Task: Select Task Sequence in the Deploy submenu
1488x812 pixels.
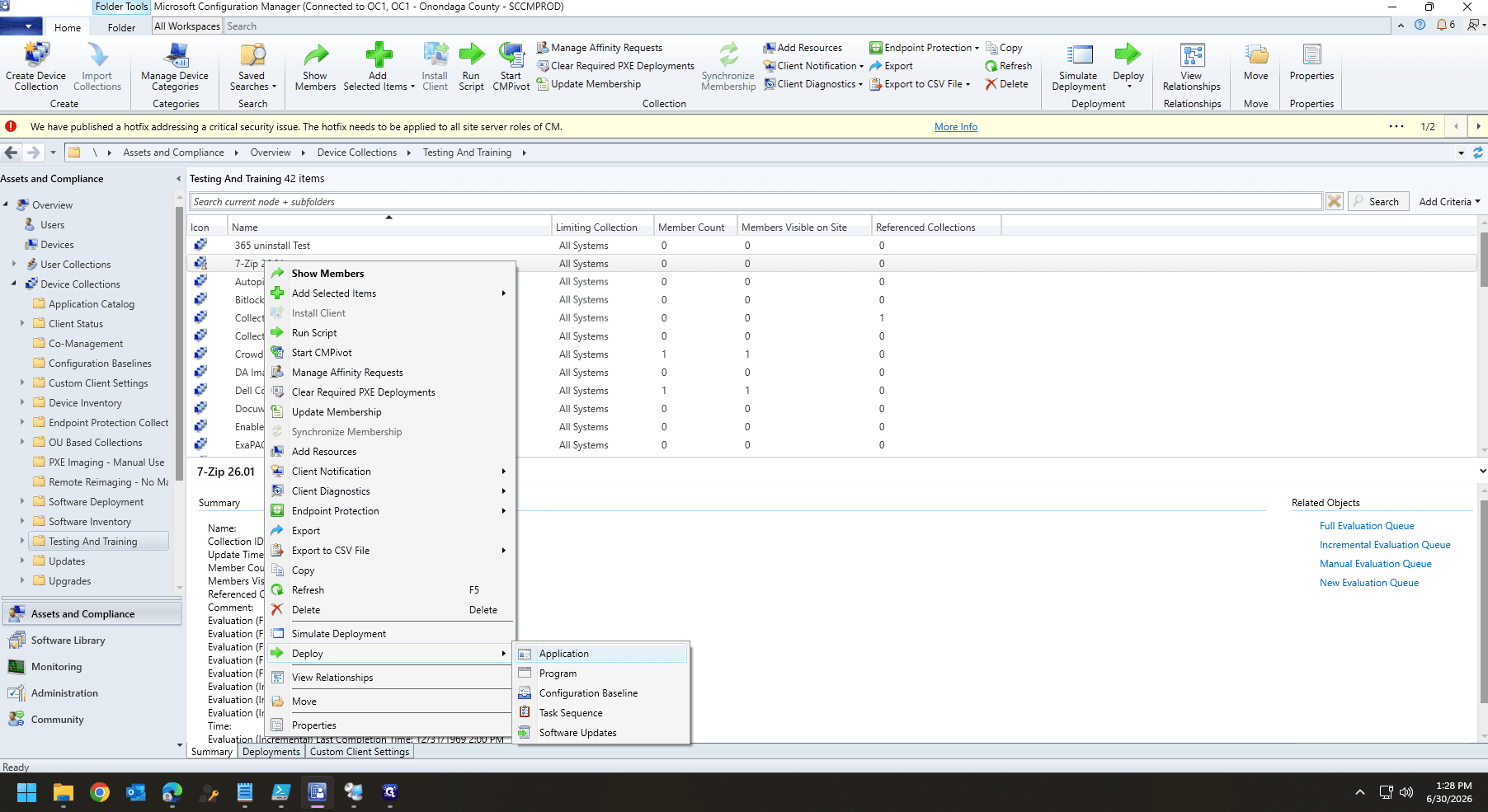Action: tap(600, 713)
